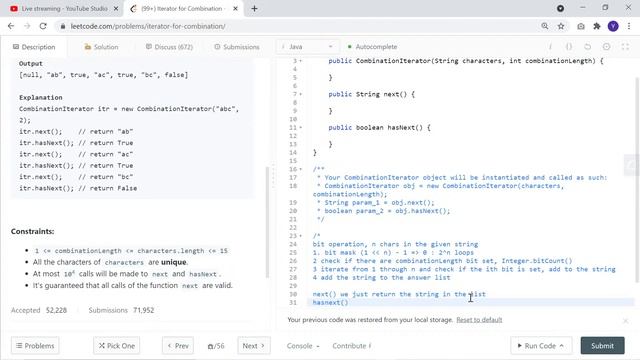The width and height of the screenshot is (640, 360).
Task: Open the extensions puzzle icon
Action: 597,26
